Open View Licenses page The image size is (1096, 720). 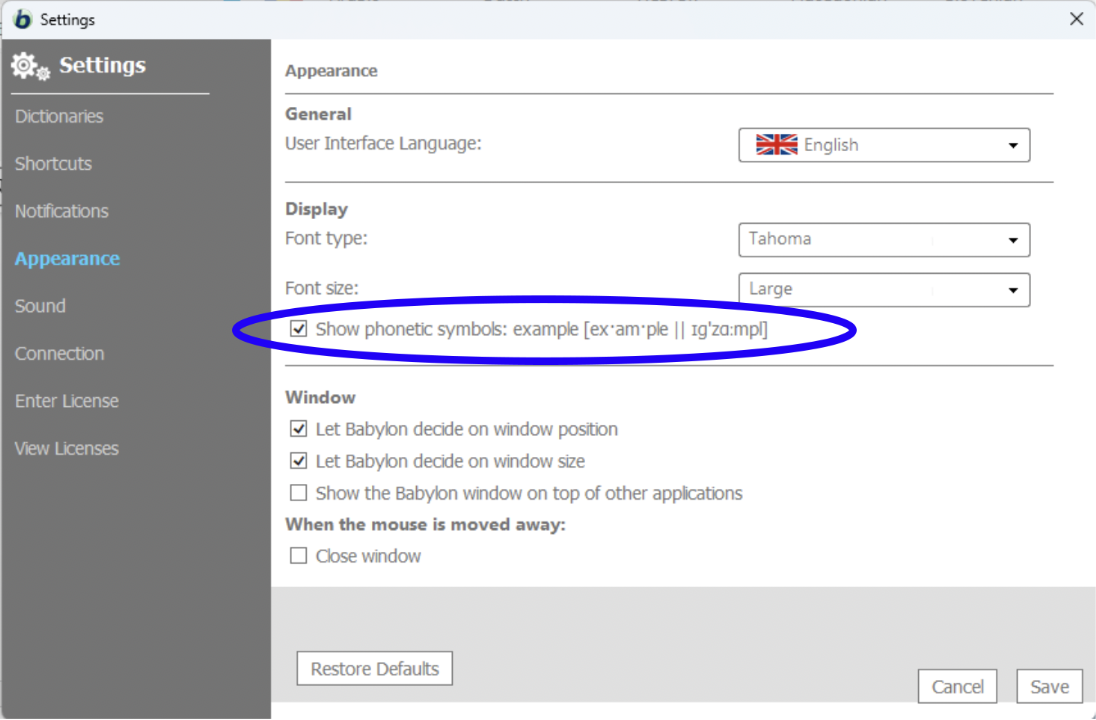pos(66,449)
